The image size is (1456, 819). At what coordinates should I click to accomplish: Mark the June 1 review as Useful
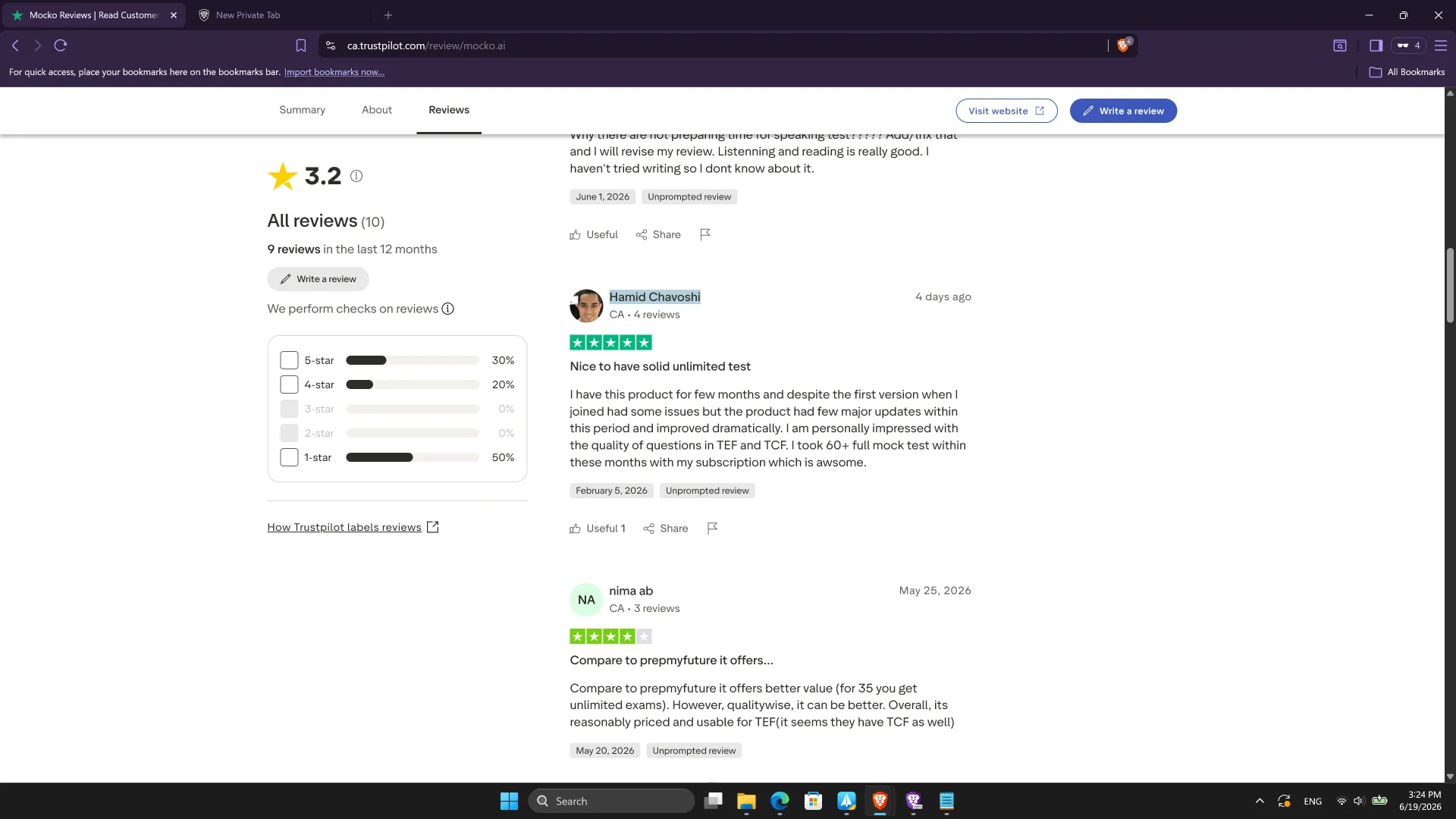click(594, 234)
